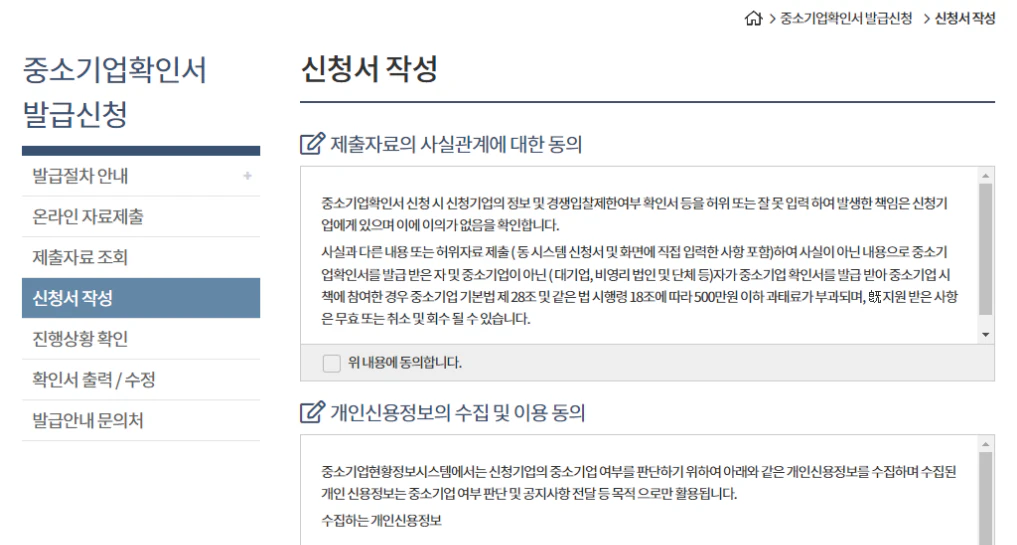Click 개인신용정보의 수집 및 이용 동의 heading text

pyautogui.click(x=458, y=413)
